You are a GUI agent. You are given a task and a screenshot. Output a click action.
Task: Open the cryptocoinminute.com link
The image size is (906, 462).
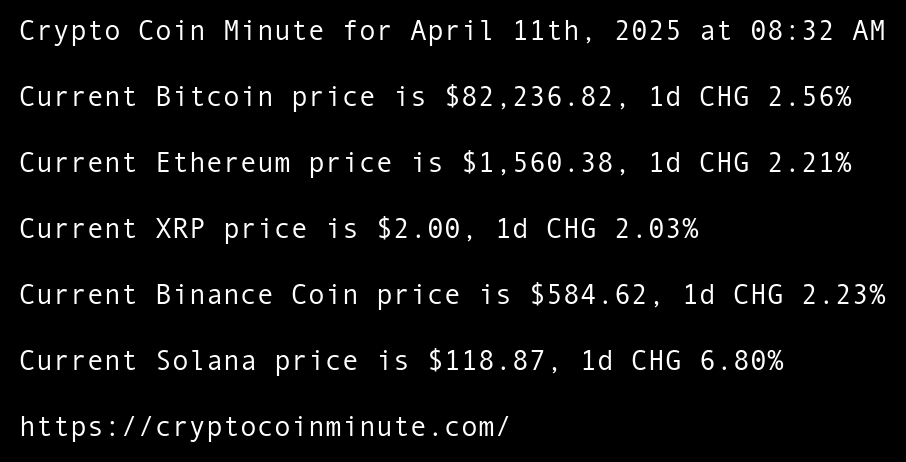pos(264,427)
